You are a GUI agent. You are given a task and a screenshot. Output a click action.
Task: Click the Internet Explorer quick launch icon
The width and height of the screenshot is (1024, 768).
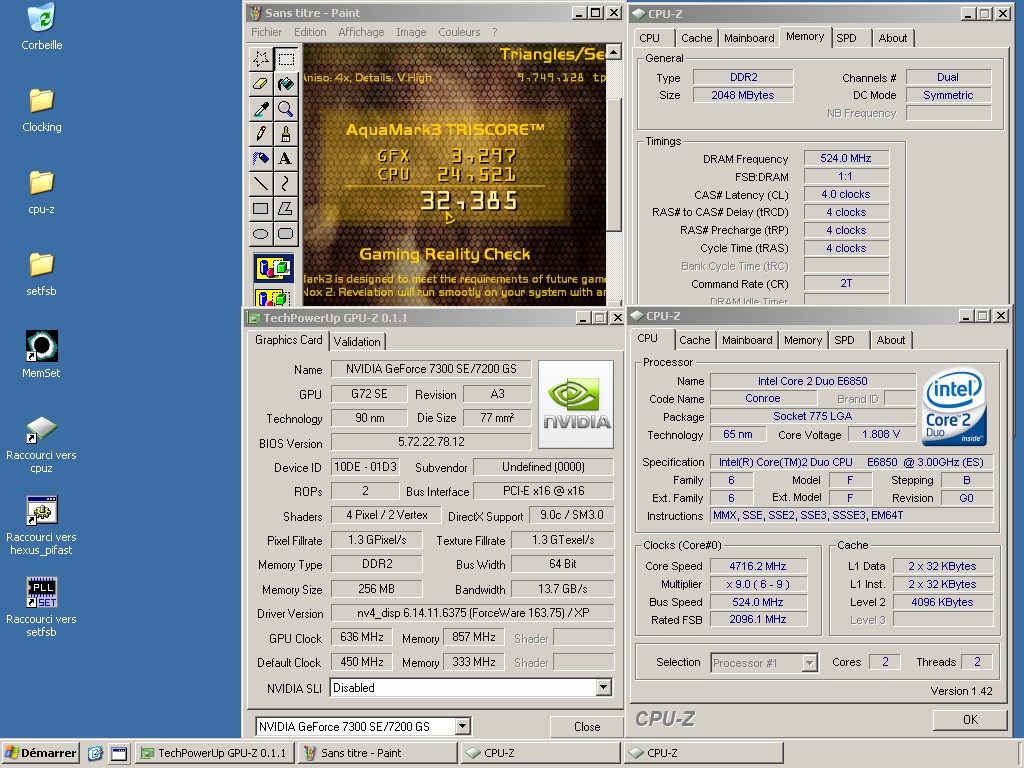pos(95,754)
